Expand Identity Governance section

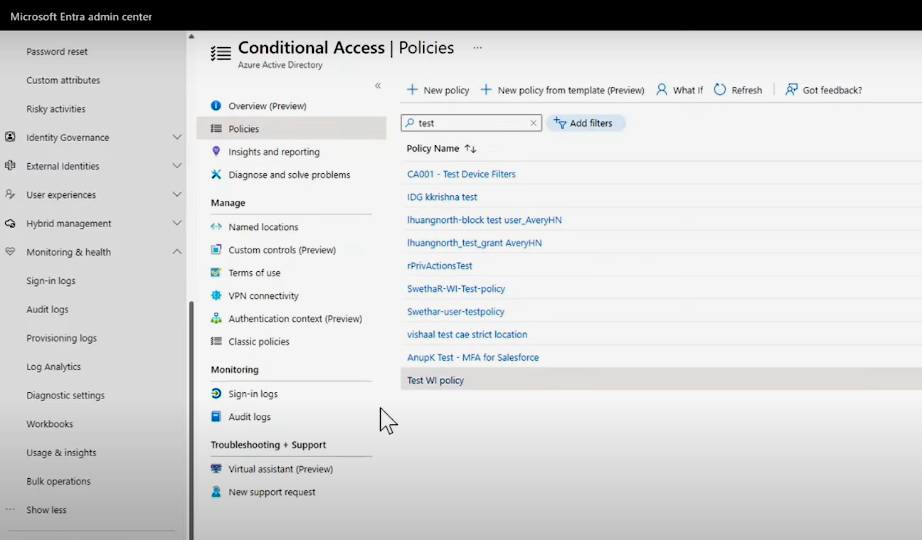pyautogui.click(x=176, y=137)
